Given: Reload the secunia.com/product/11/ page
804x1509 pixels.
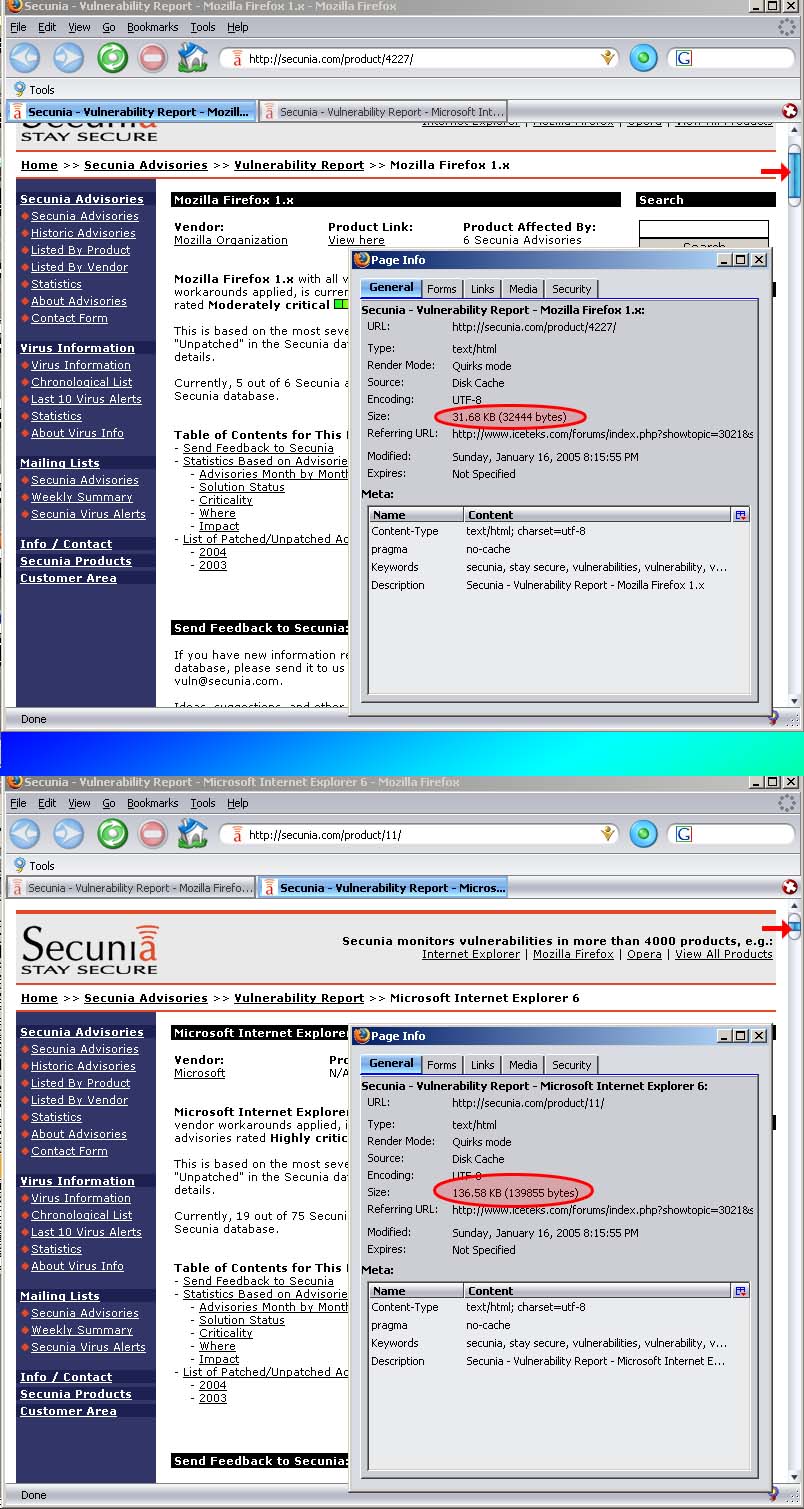Looking at the screenshot, I should point(112,833).
